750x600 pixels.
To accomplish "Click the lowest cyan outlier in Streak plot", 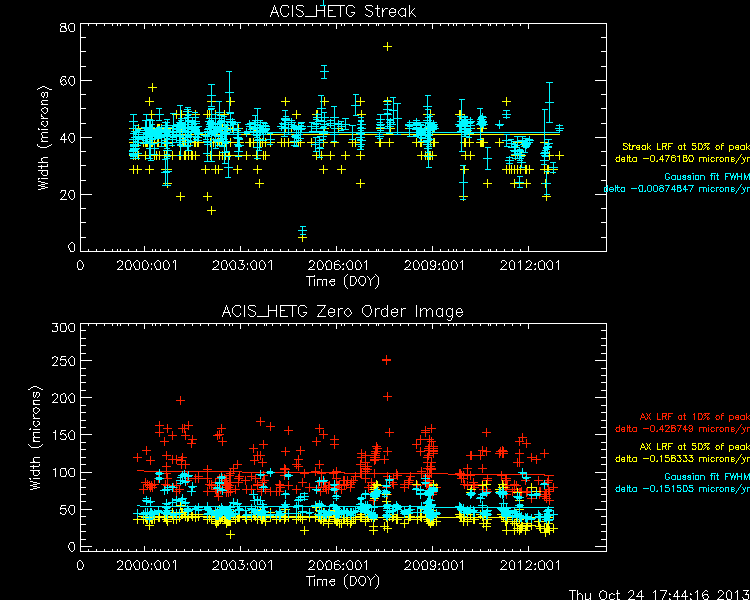I will pyautogui.click(x=302, y=233).
